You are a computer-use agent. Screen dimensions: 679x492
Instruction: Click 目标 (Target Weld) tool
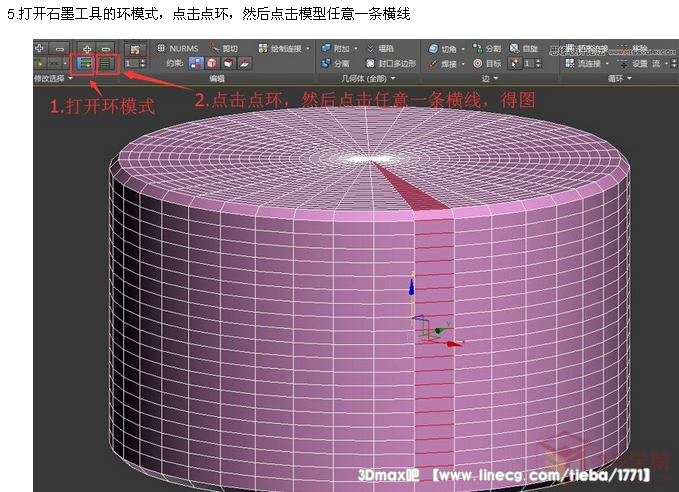(487, 63)
